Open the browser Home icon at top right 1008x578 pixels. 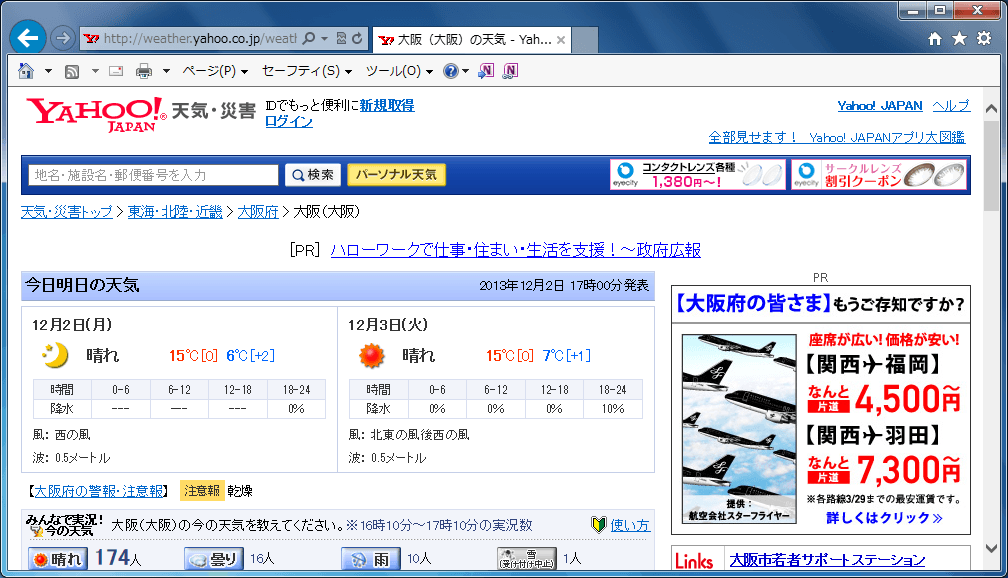(x=935, y=39)
